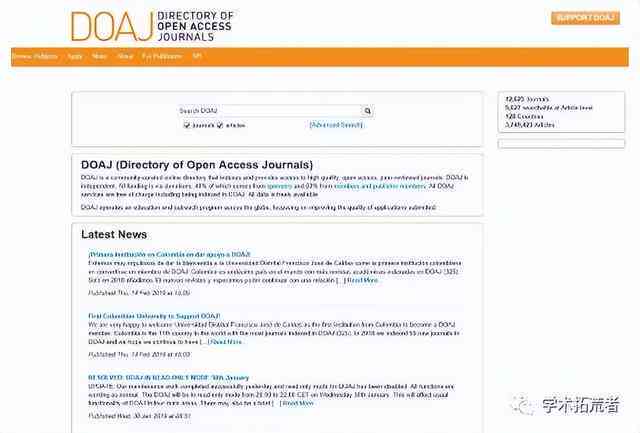
Task: Click the published date under the RESOLVED news item
Action: point(140,416)
